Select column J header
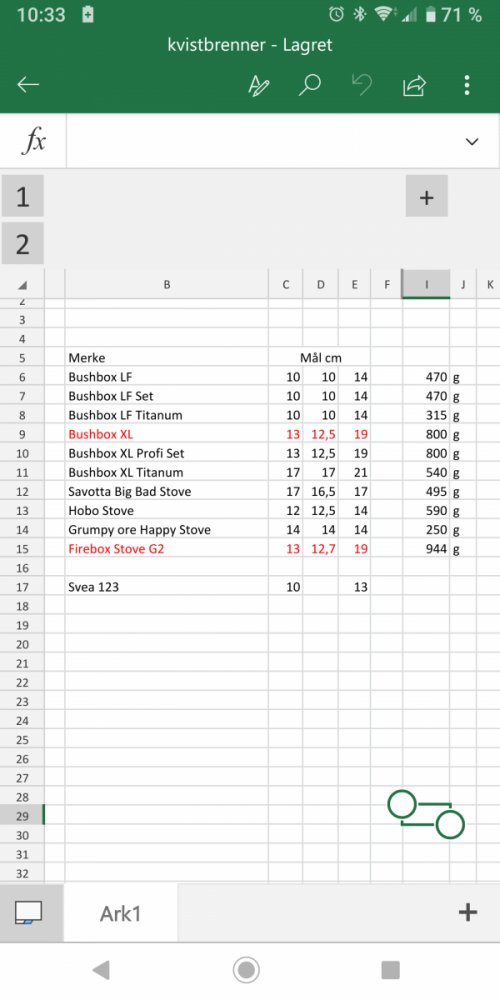 tap(463, 284)
